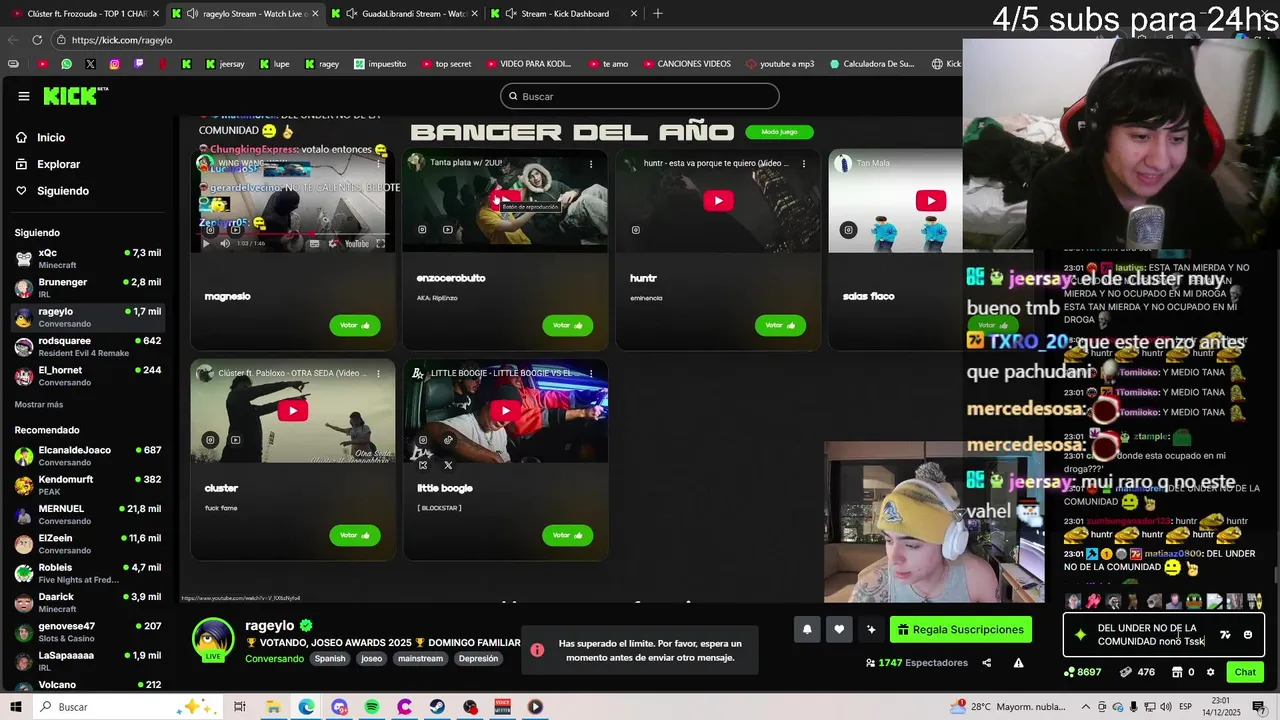Switch to Stream - Kick Dashboard tab
The image size is (1280, 720).
point(565,14)
